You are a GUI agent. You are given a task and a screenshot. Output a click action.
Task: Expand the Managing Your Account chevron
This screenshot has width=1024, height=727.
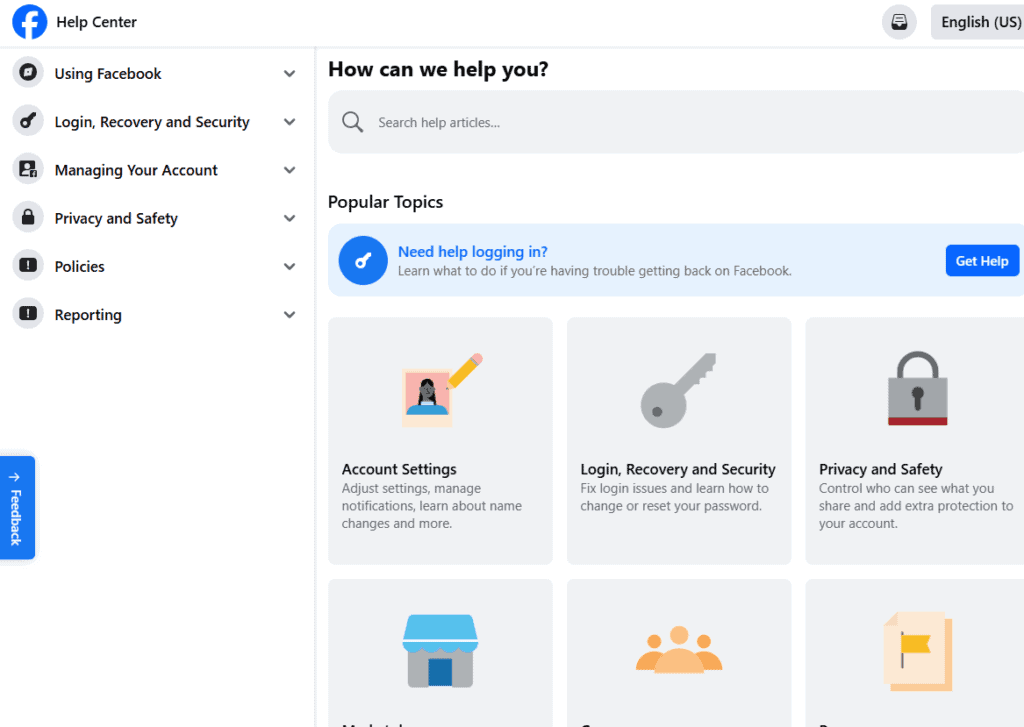(x=289, y=170)
